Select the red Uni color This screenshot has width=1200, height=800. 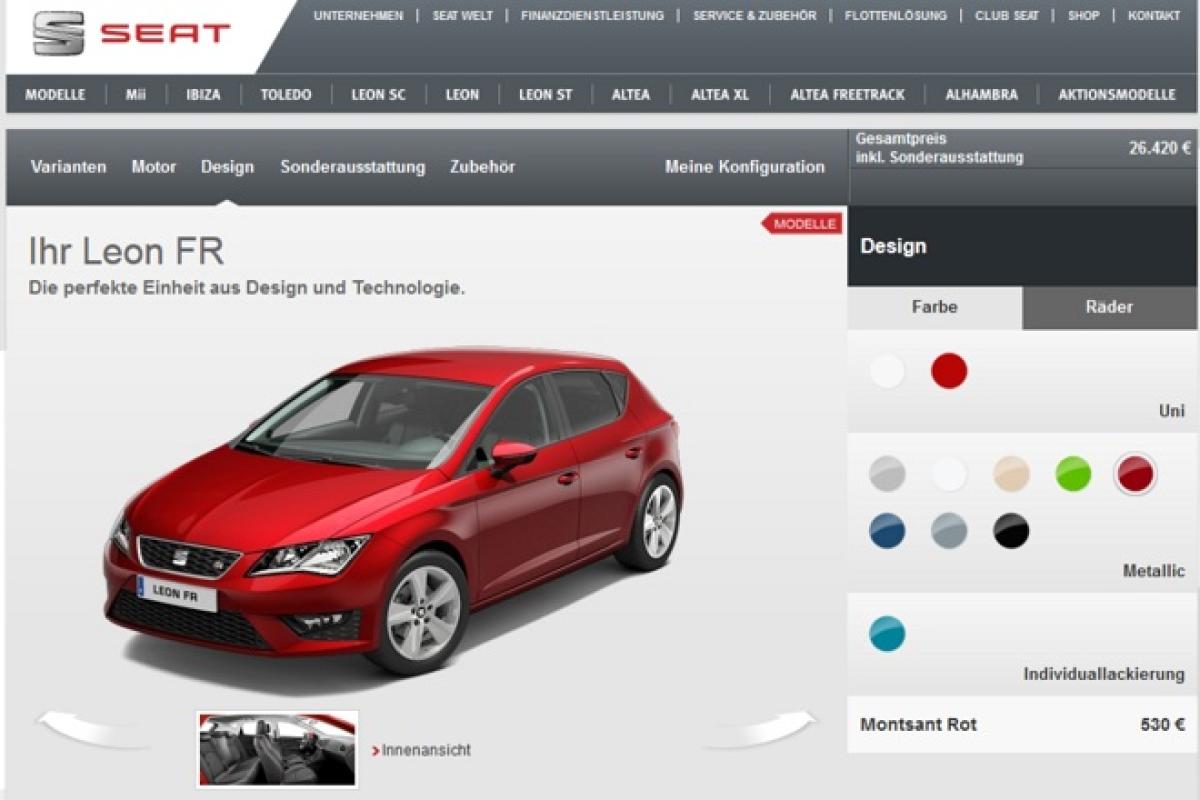[x=949, y=371]
